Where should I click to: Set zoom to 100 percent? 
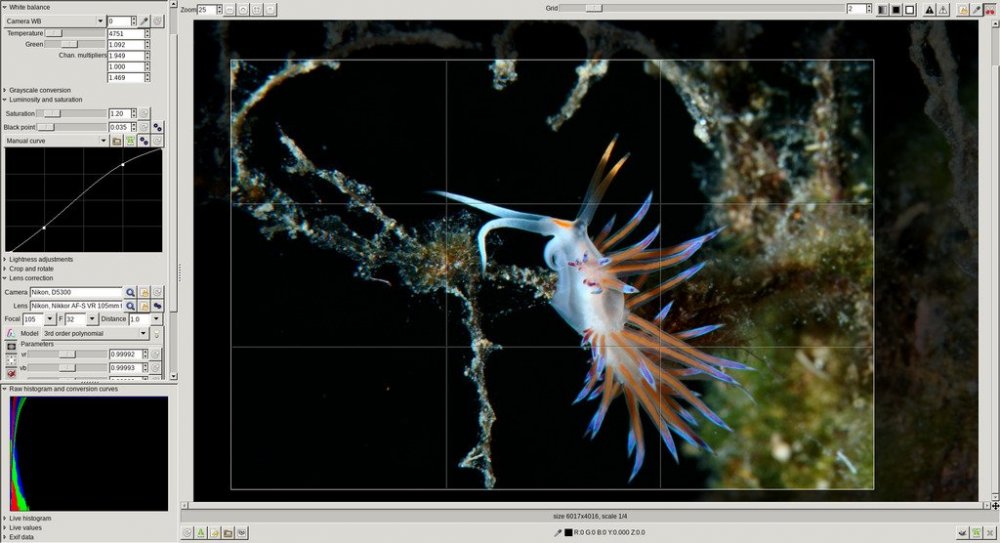click(x=270, y=10)
